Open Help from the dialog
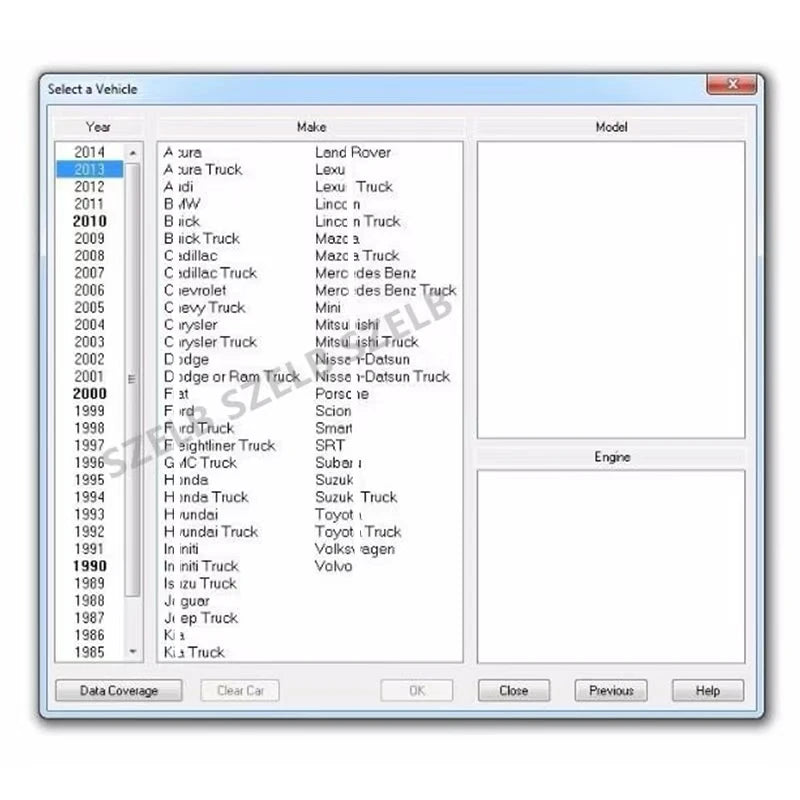The height and width of the screenshot is (800, 800). click(x=708, y=690)
